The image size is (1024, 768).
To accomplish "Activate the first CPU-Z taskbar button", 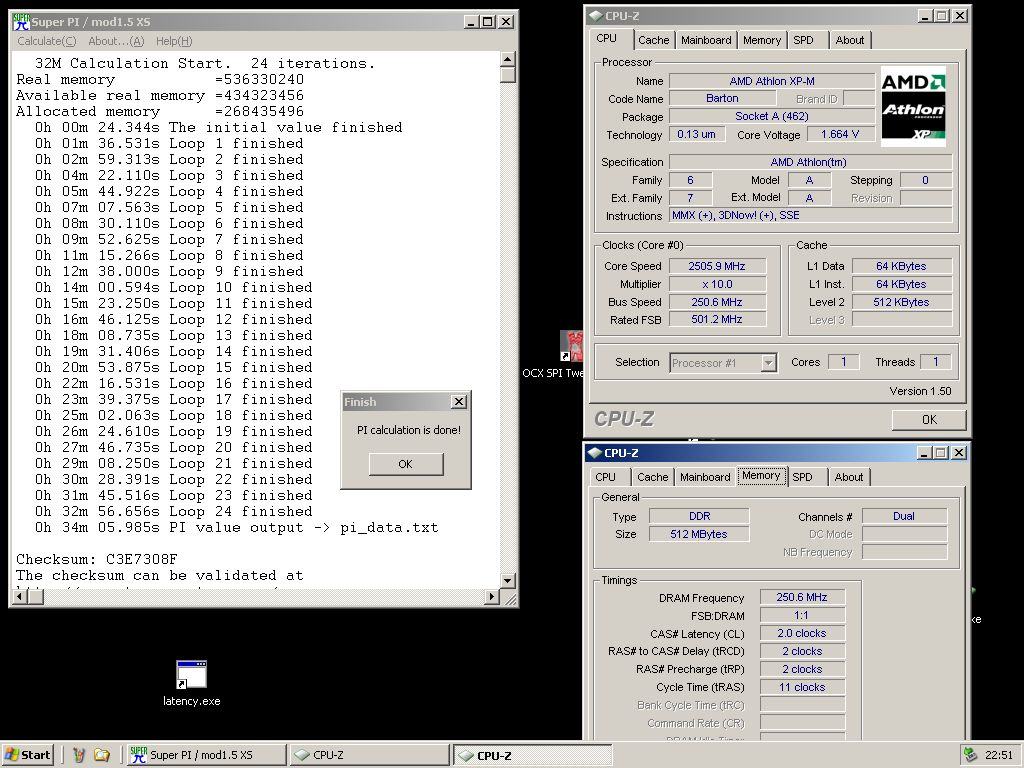I will click(x=369, y=755).
